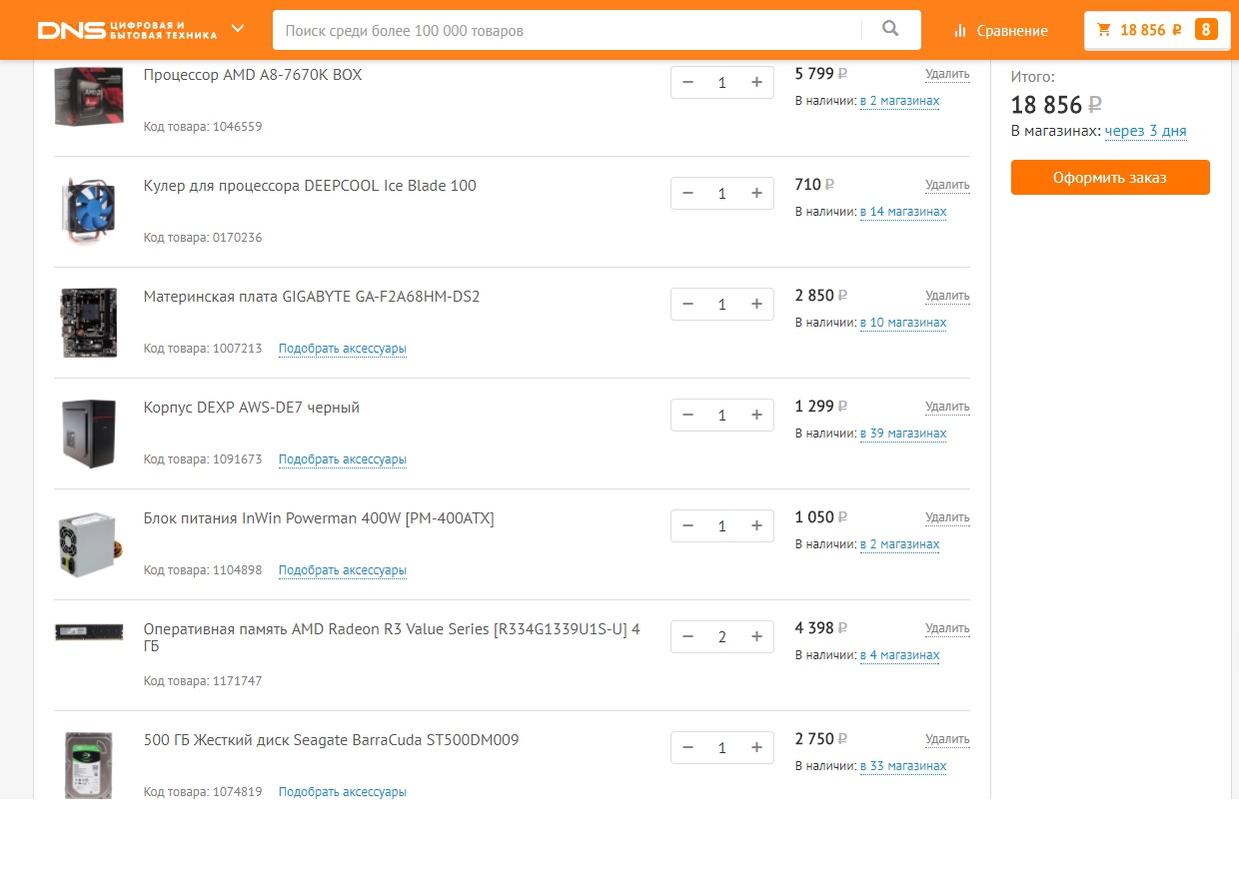Decrease quantity of Seagate BarraCuda hard disk
This screenshot has width=1239, height=895.
coord(688,748)
